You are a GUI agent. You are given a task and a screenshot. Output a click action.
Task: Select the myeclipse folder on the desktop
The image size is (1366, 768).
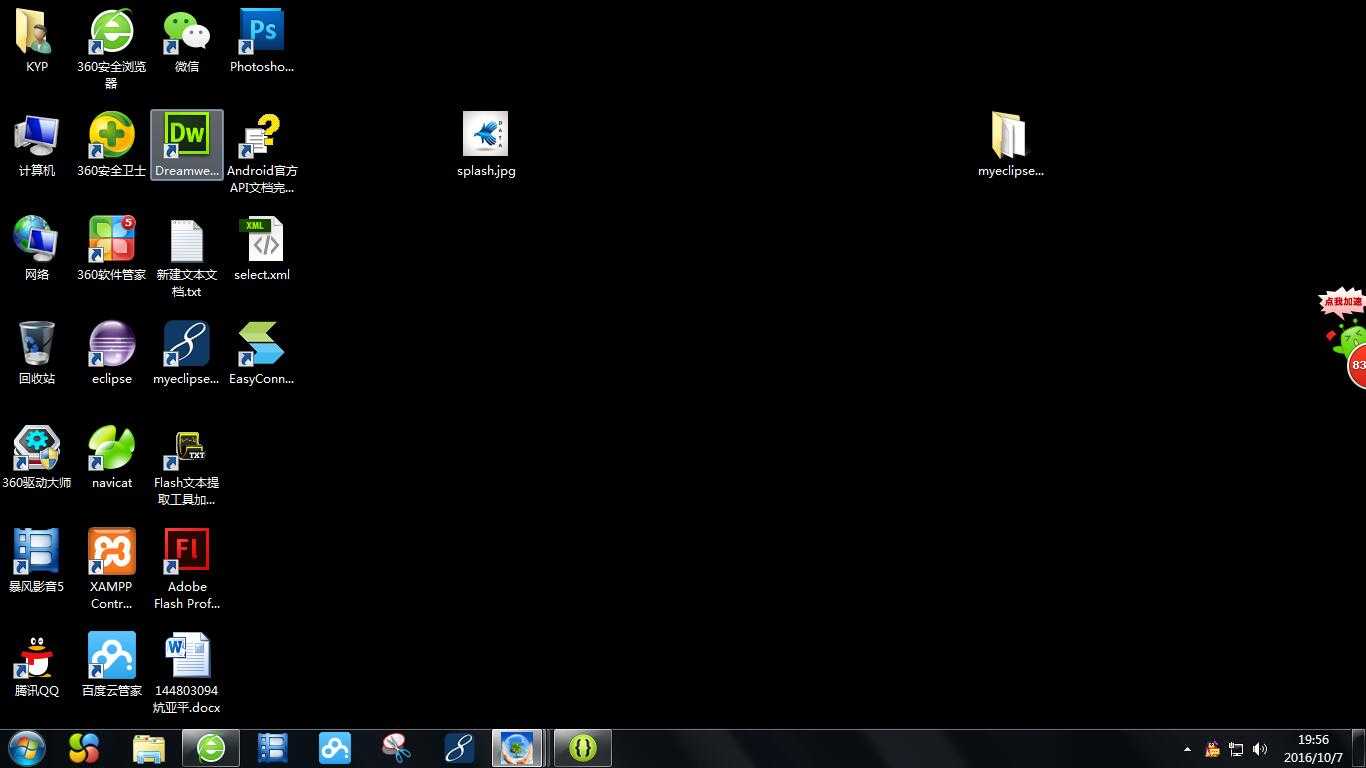(x=1010, y=144)
